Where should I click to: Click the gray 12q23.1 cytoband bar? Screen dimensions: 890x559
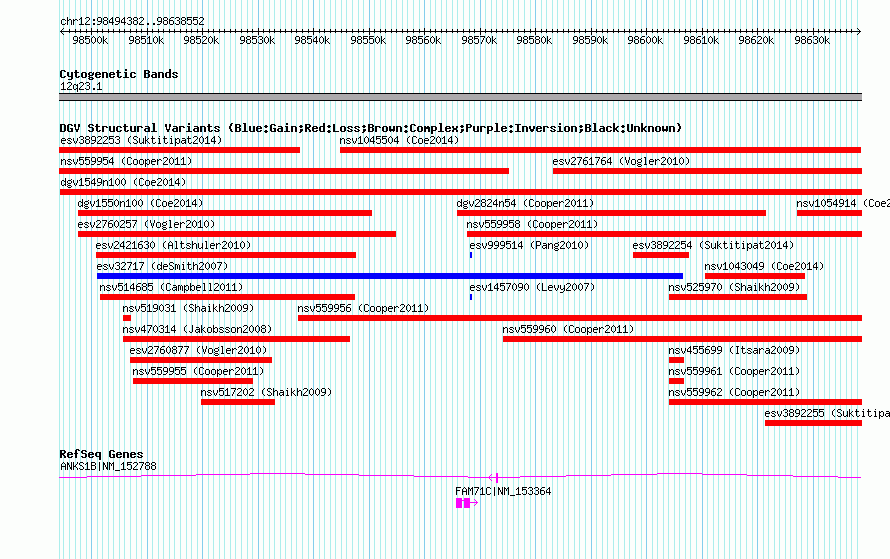(460, 97)
